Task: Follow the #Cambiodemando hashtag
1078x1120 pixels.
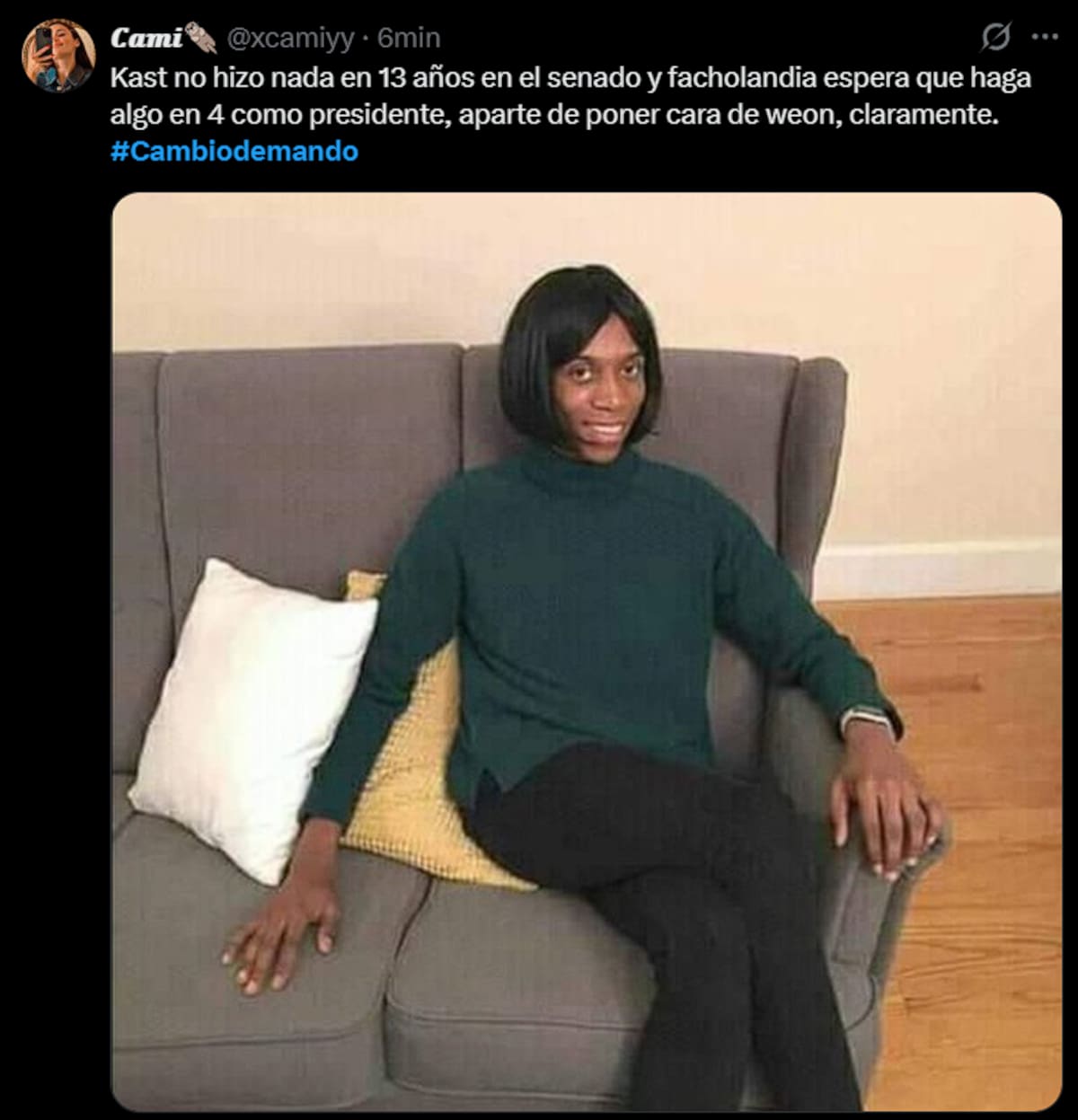Action: tap(234, 151)
